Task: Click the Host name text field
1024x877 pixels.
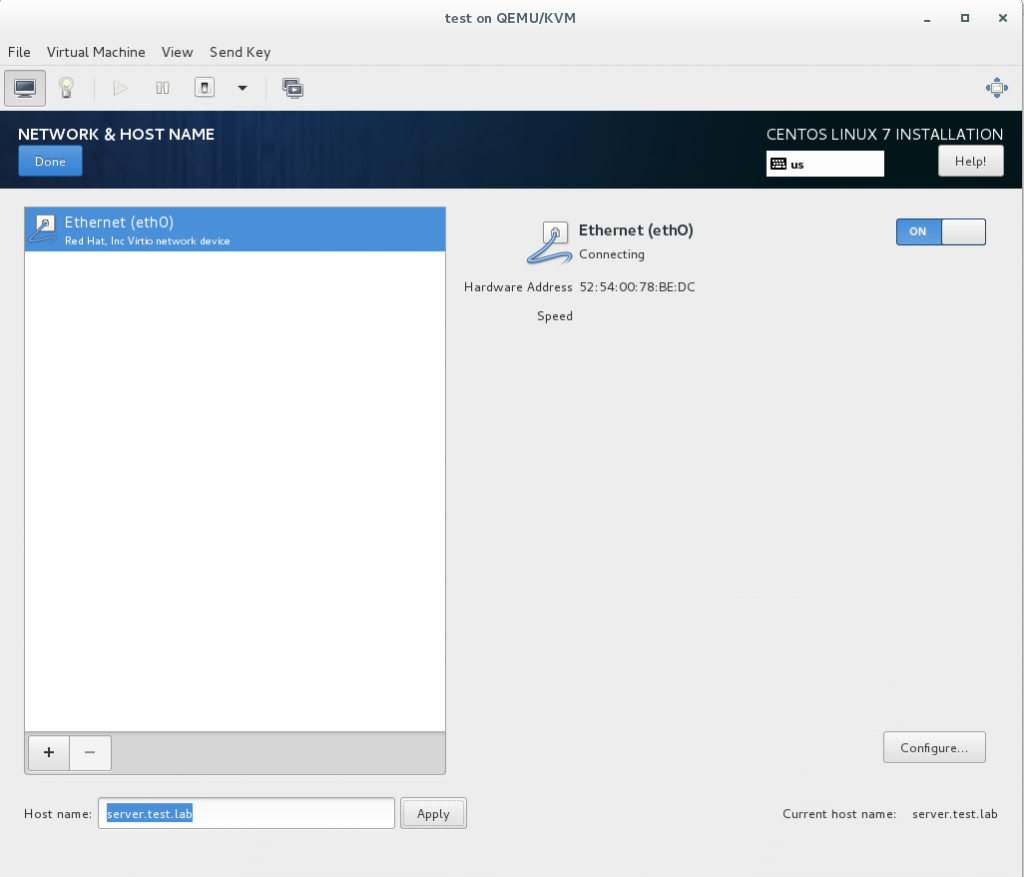Action: click(x=246, y=814)
